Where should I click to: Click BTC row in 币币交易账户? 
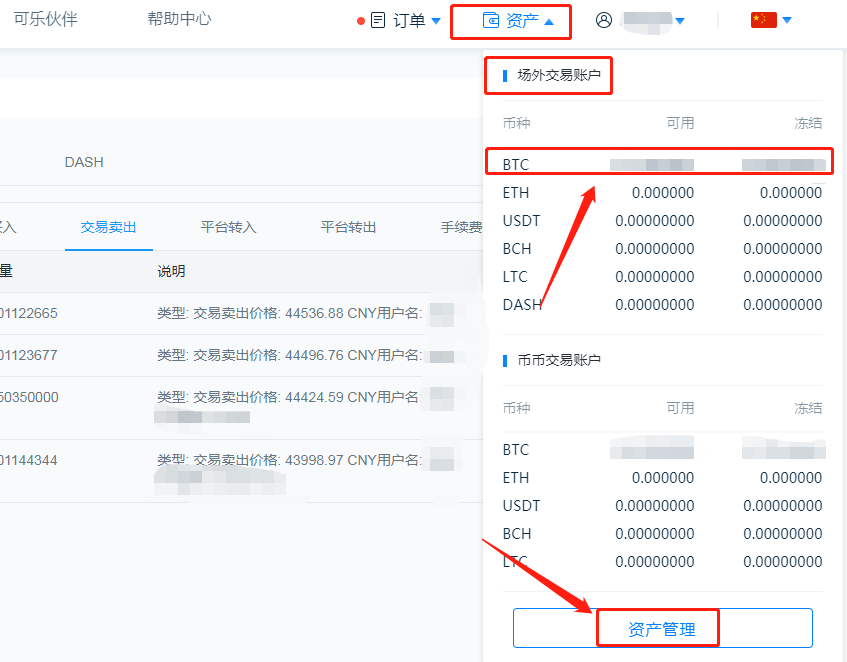pos(662,450)
